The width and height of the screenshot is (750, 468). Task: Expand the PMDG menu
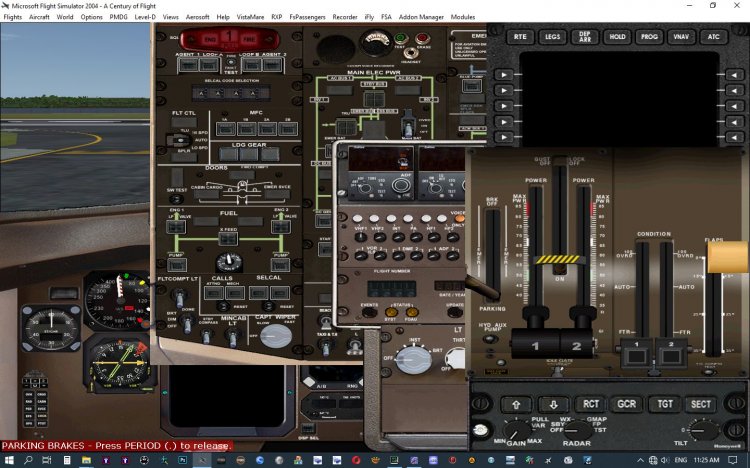(x=118, y=17)
